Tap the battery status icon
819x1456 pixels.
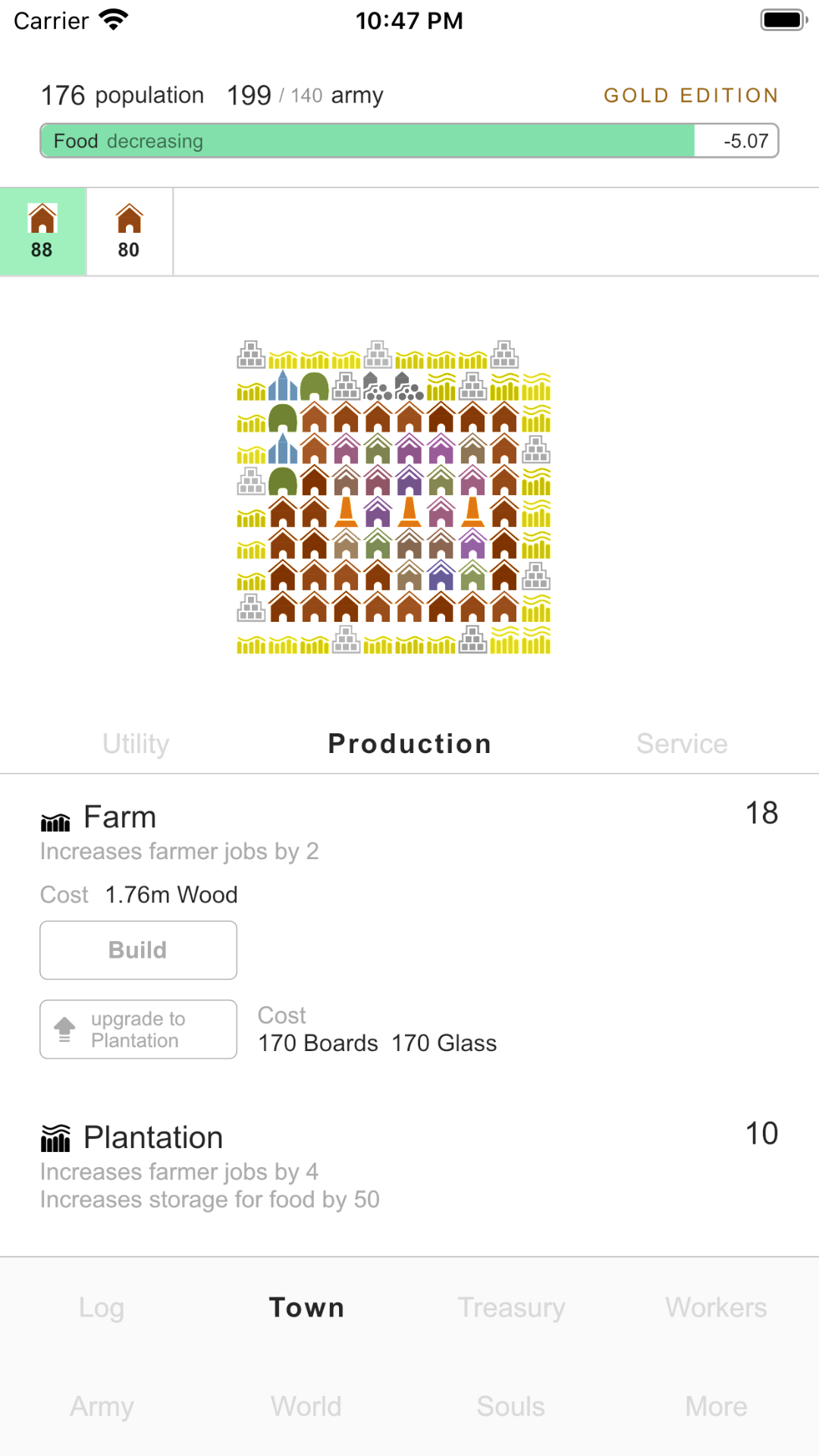[x=783, y=20]
